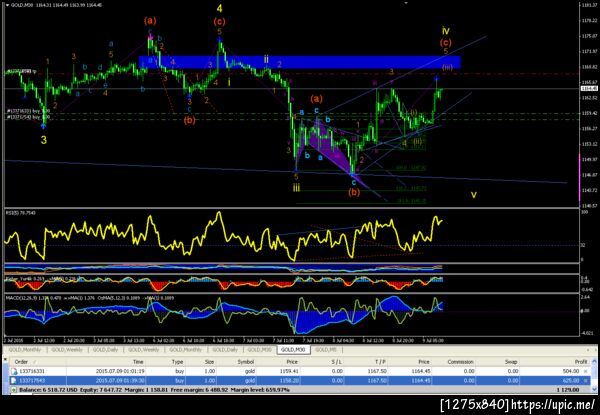The height and width of the screenshot is (415, 600).
Task: Click the profit value 504.00
Action: [571, 371]
